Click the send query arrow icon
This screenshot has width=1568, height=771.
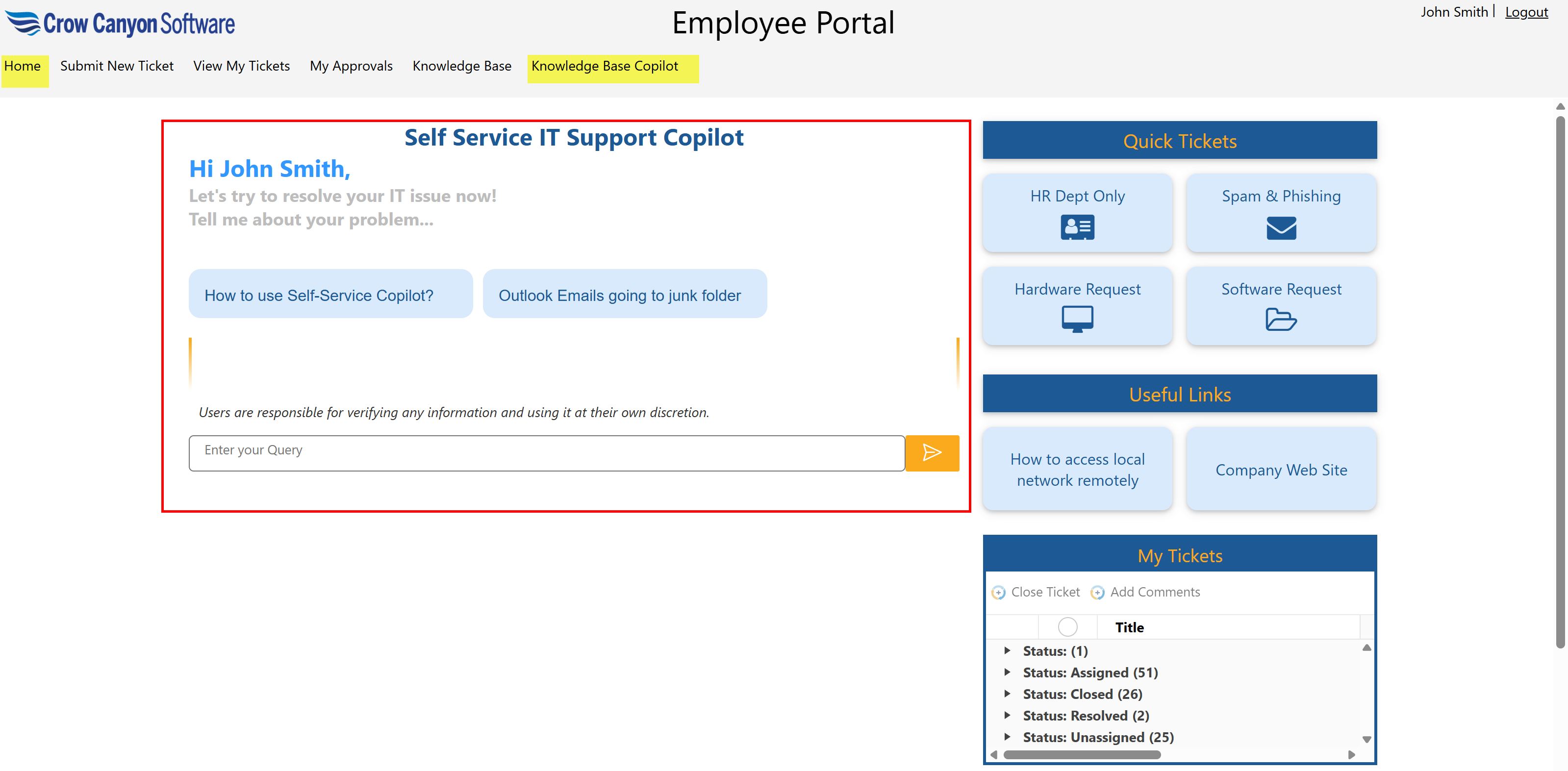pyautogui.click(x=932, y=453)
